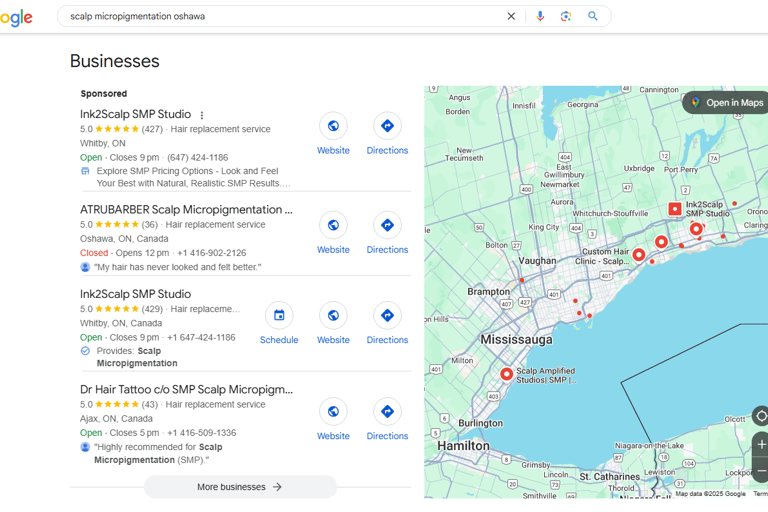This screenshot has height=512, width=768.
Task: Click the phone number +1 416-509-1336
Action: [x=202, y=433]
